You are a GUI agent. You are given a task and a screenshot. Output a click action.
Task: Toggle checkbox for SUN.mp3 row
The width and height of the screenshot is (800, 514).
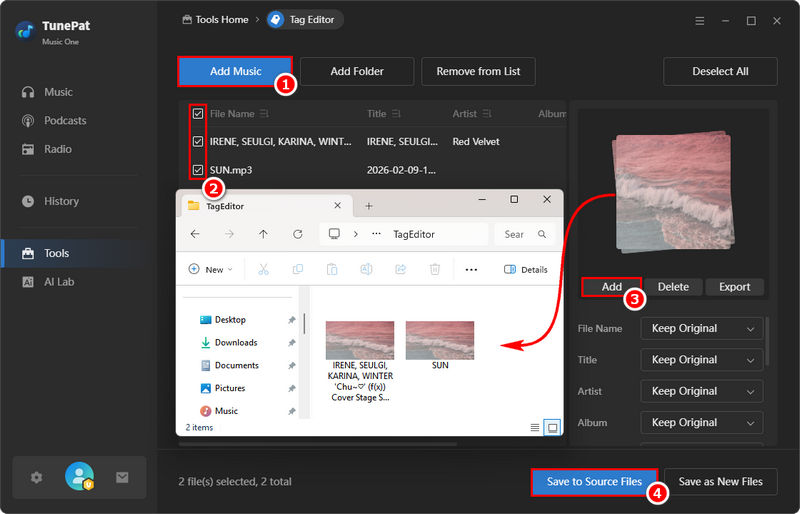point(198,169)
